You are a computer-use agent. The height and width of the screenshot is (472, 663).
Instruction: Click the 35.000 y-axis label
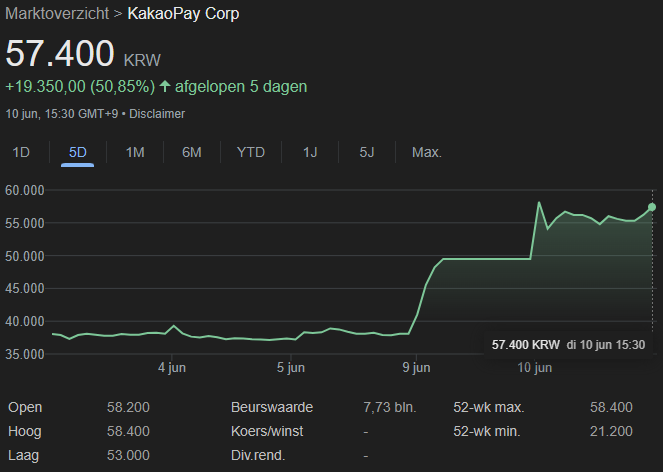tap(25, 354)
